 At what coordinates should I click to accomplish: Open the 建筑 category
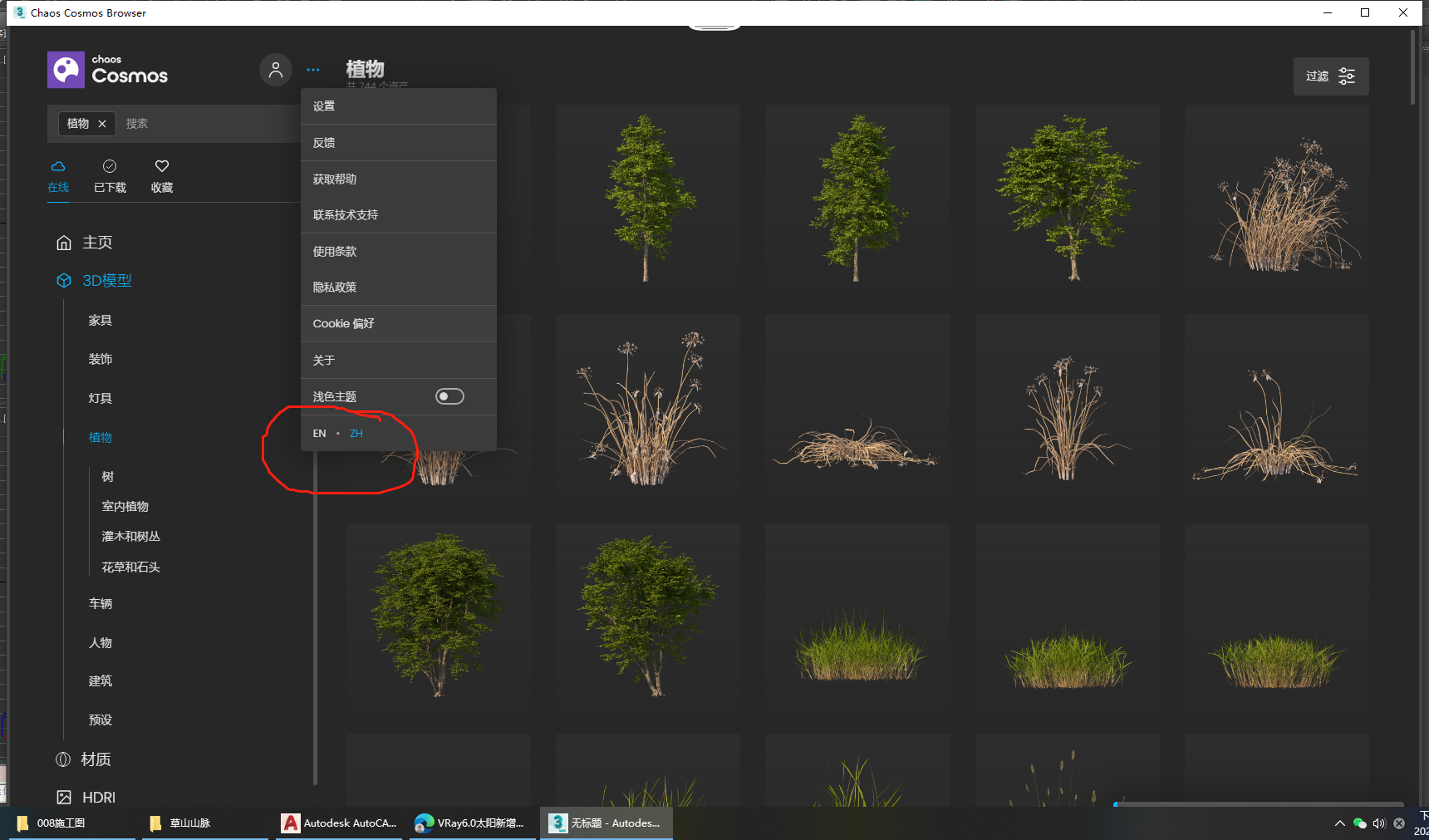[101, 681]
